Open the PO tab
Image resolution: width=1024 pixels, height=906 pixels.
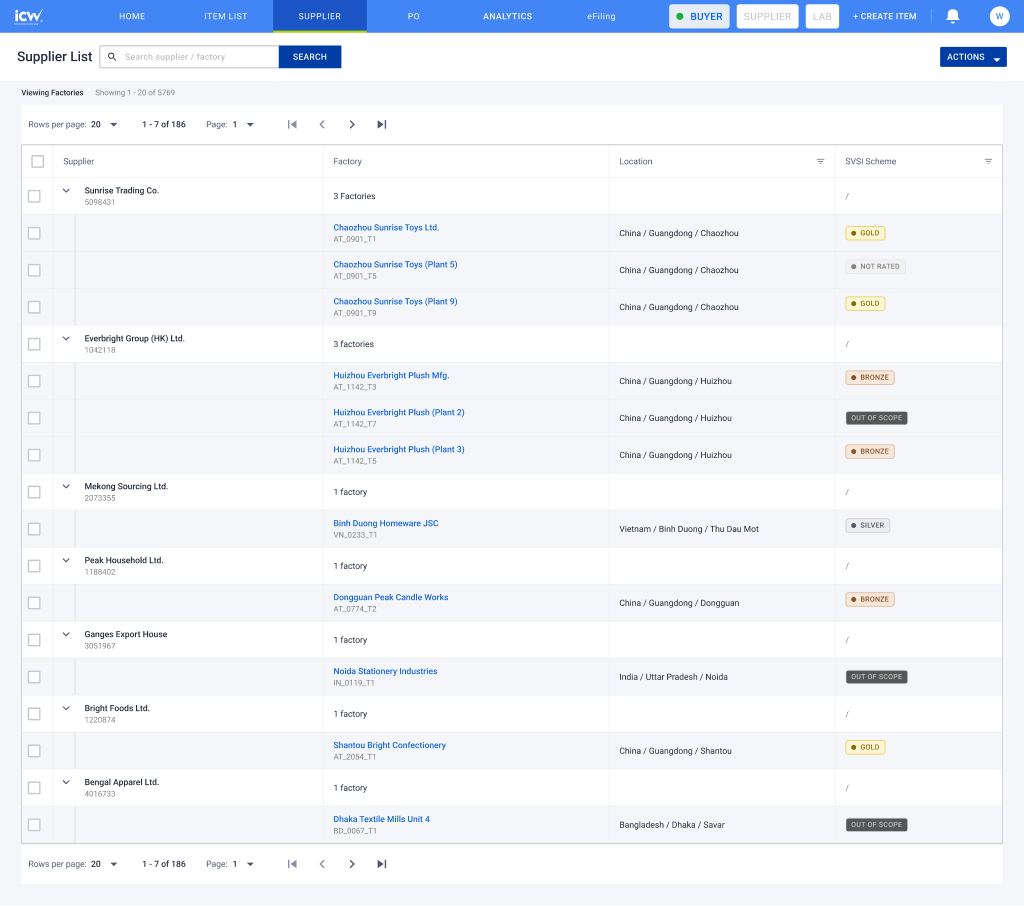coord(413,16)
